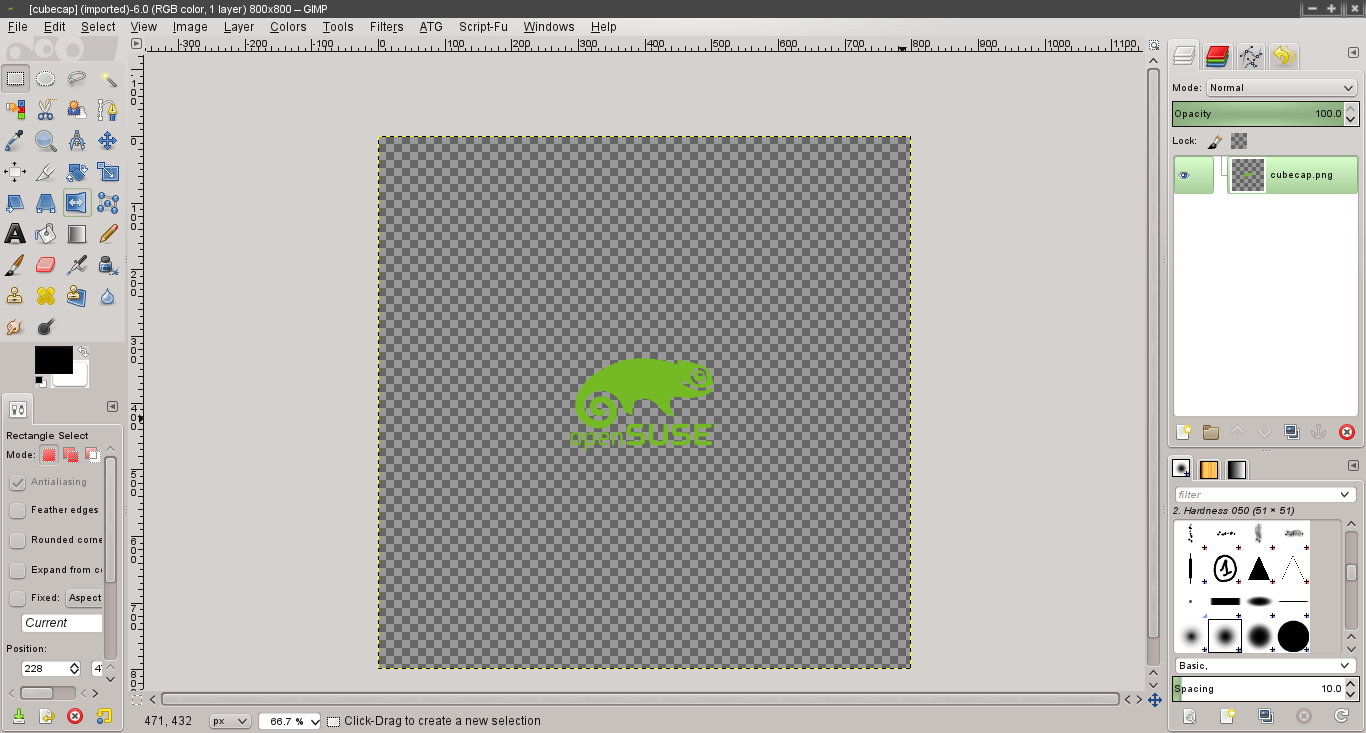This screenshot has width=1366, height=733.
Task: Select the Flip tool
Action: pos(77,203)
